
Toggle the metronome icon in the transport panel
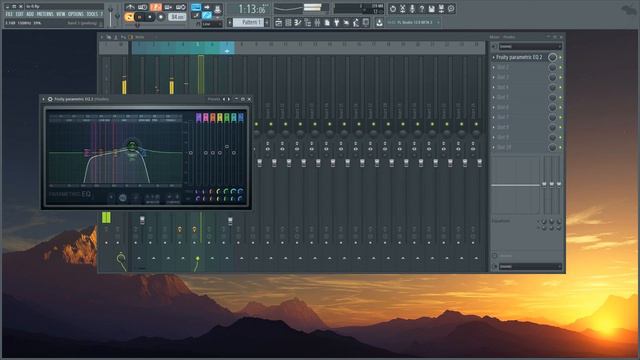pos(130,7)
